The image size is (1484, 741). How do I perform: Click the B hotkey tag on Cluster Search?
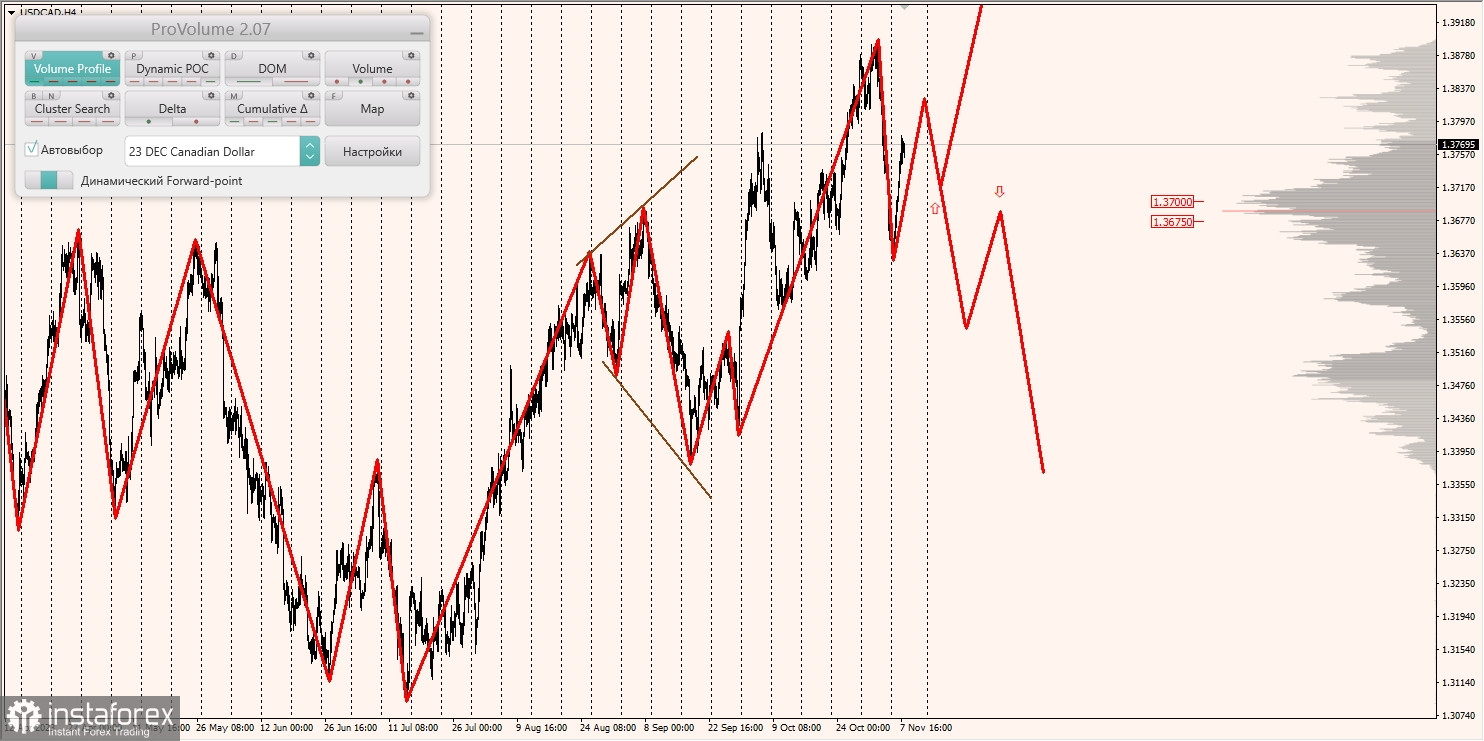point(34,96)
